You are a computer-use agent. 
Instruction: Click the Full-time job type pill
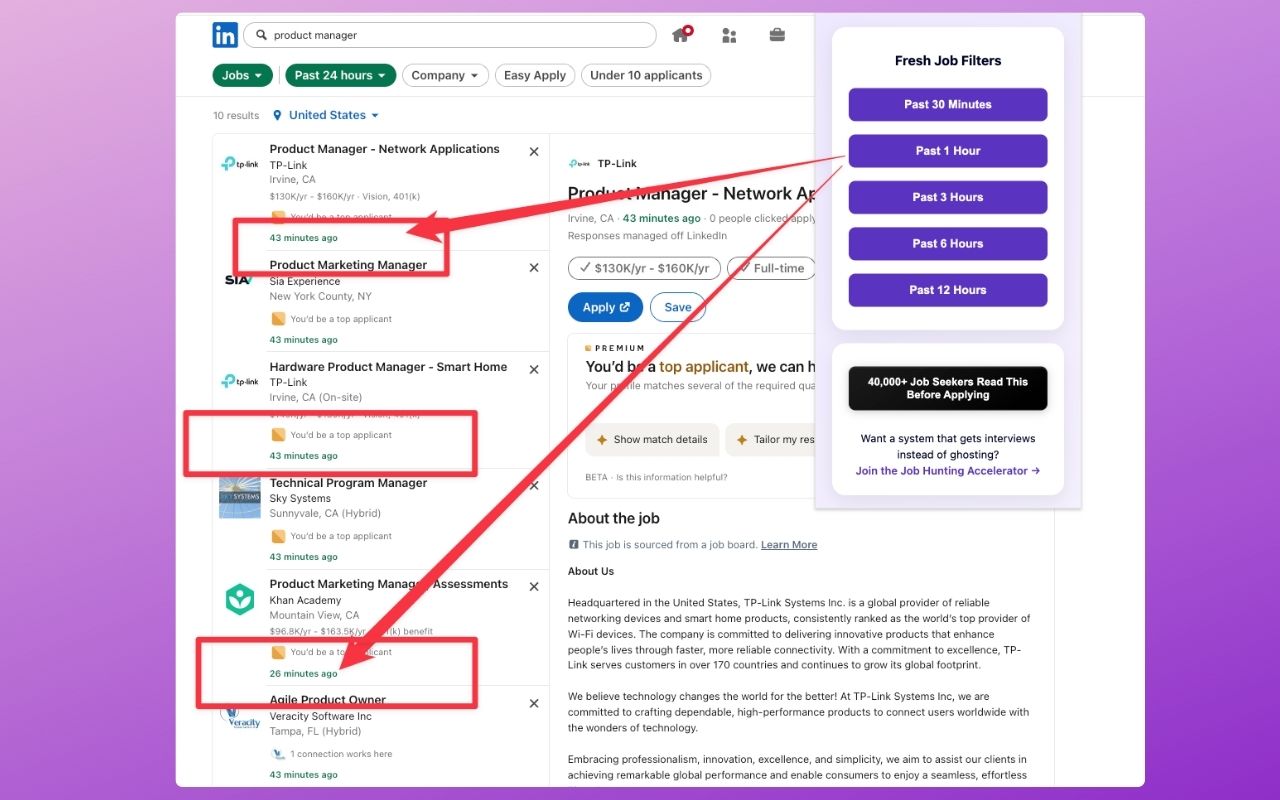click(771, 268)
